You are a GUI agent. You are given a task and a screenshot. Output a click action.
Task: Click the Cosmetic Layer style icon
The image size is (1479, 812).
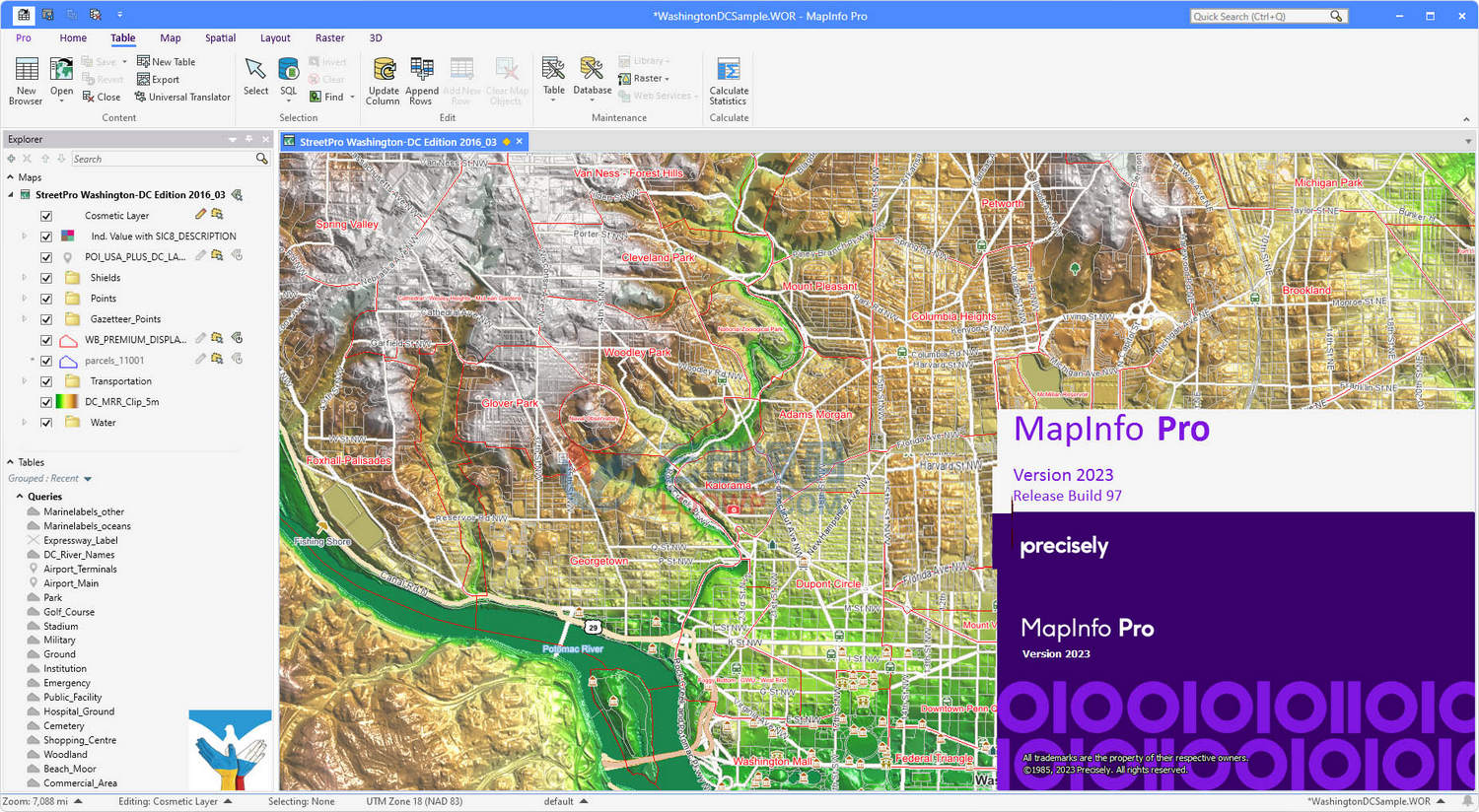217,214
